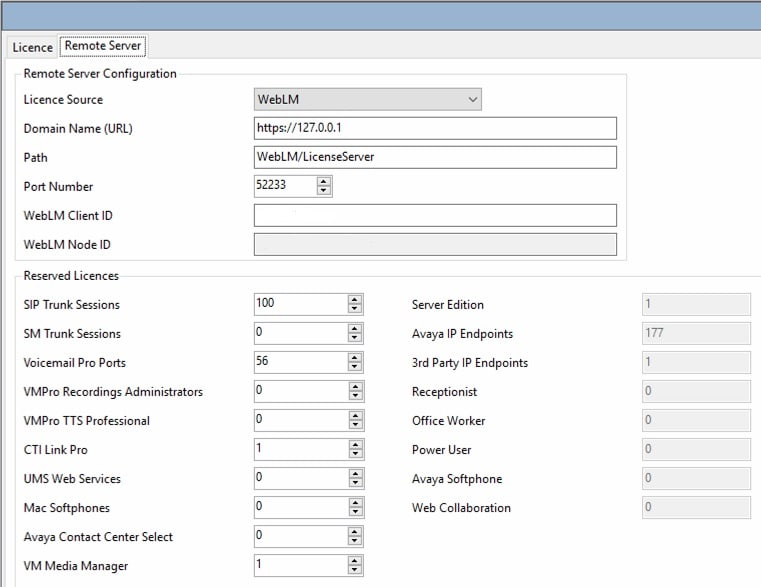761x587 pixels.
Task: Click the 3rd Party IP Endpoints box
Action: [x=696, y=362]
